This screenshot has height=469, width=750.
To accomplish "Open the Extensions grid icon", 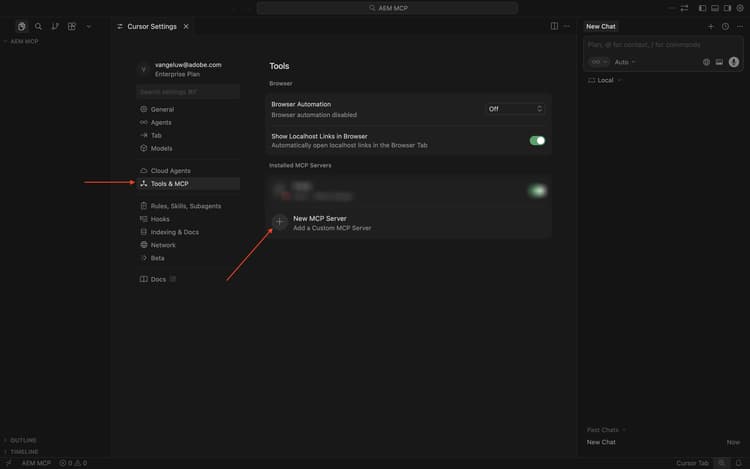I will point(72,26).
